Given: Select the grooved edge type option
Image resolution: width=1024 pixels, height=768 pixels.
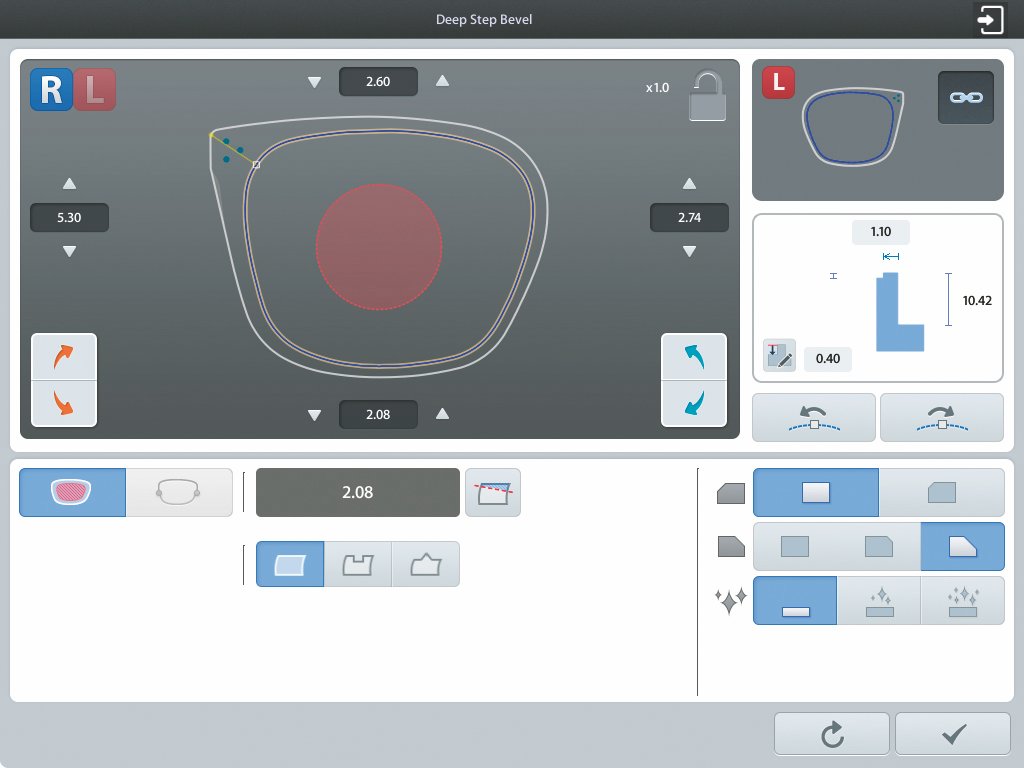Looking at the screenshot, I should click(357, 565).
